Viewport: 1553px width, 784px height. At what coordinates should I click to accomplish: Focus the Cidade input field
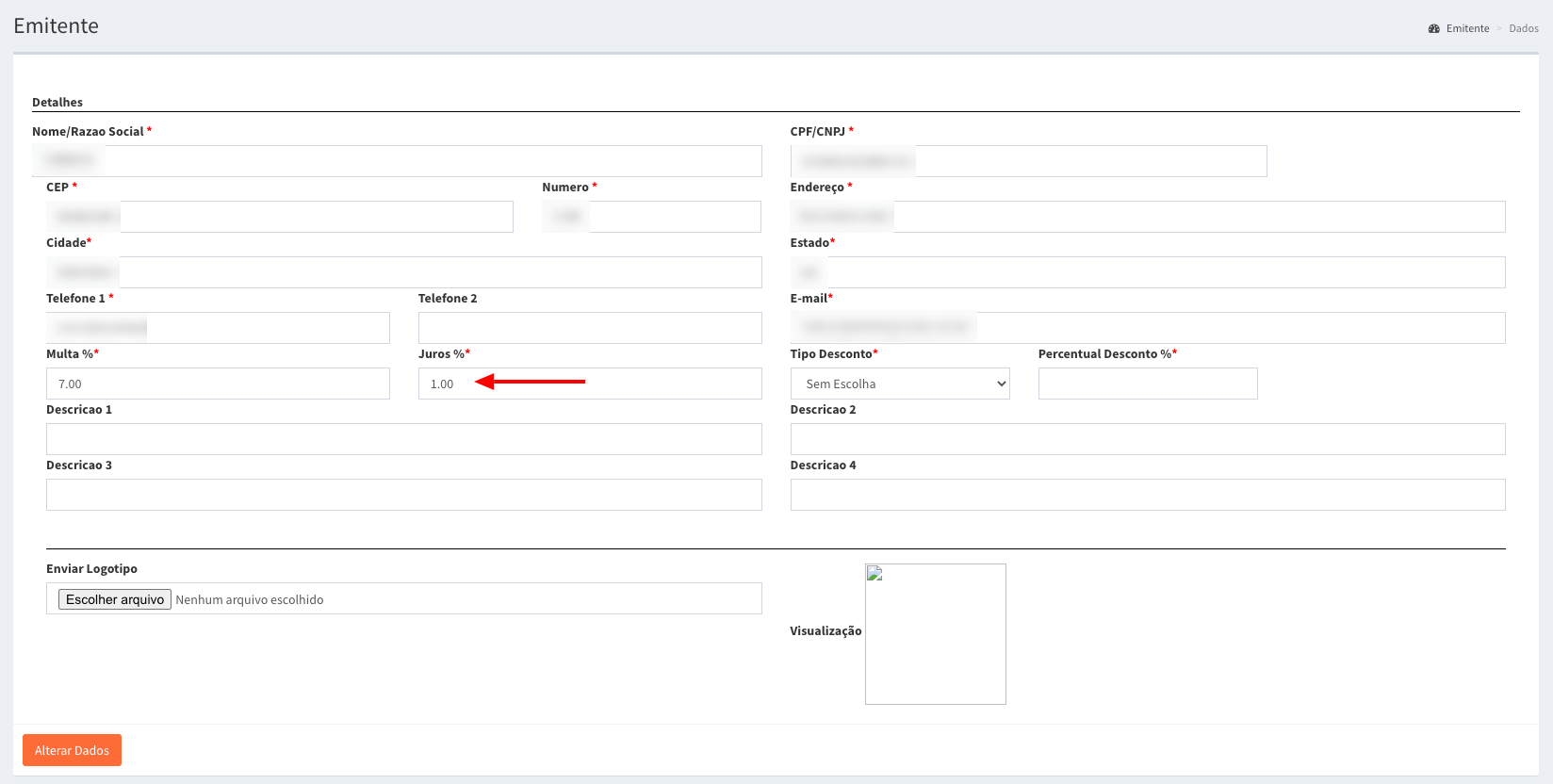pyautogui.click(x=404, y=272)
